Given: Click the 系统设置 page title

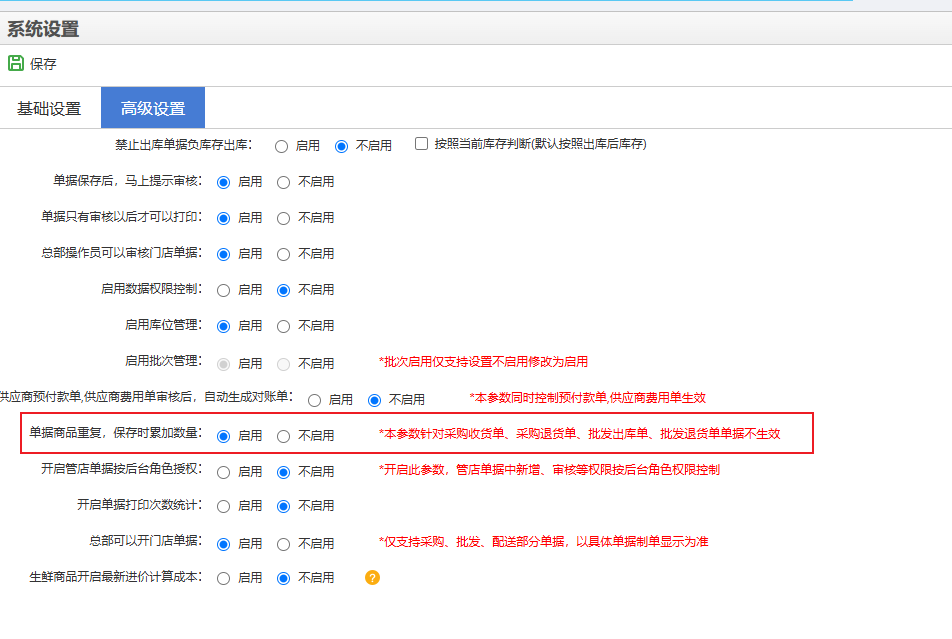Looking at the screenshot, I should (43, 29).
